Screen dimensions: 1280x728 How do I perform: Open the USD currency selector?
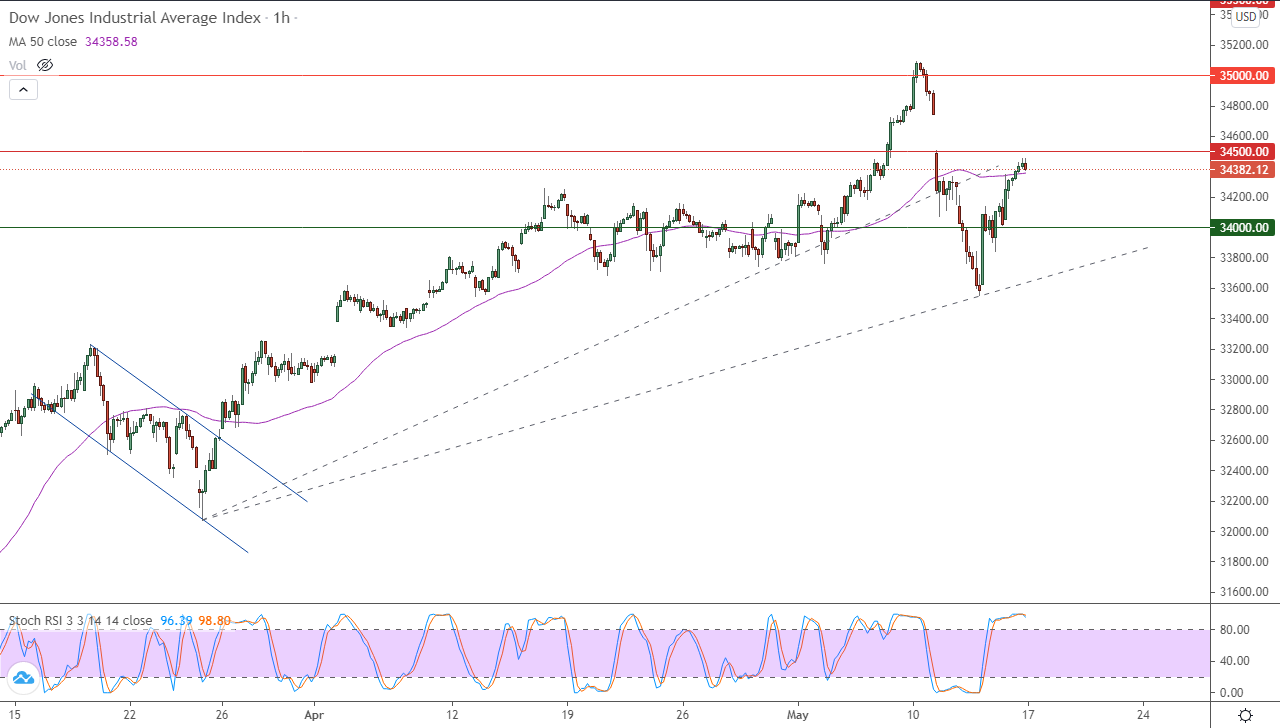1246,16
